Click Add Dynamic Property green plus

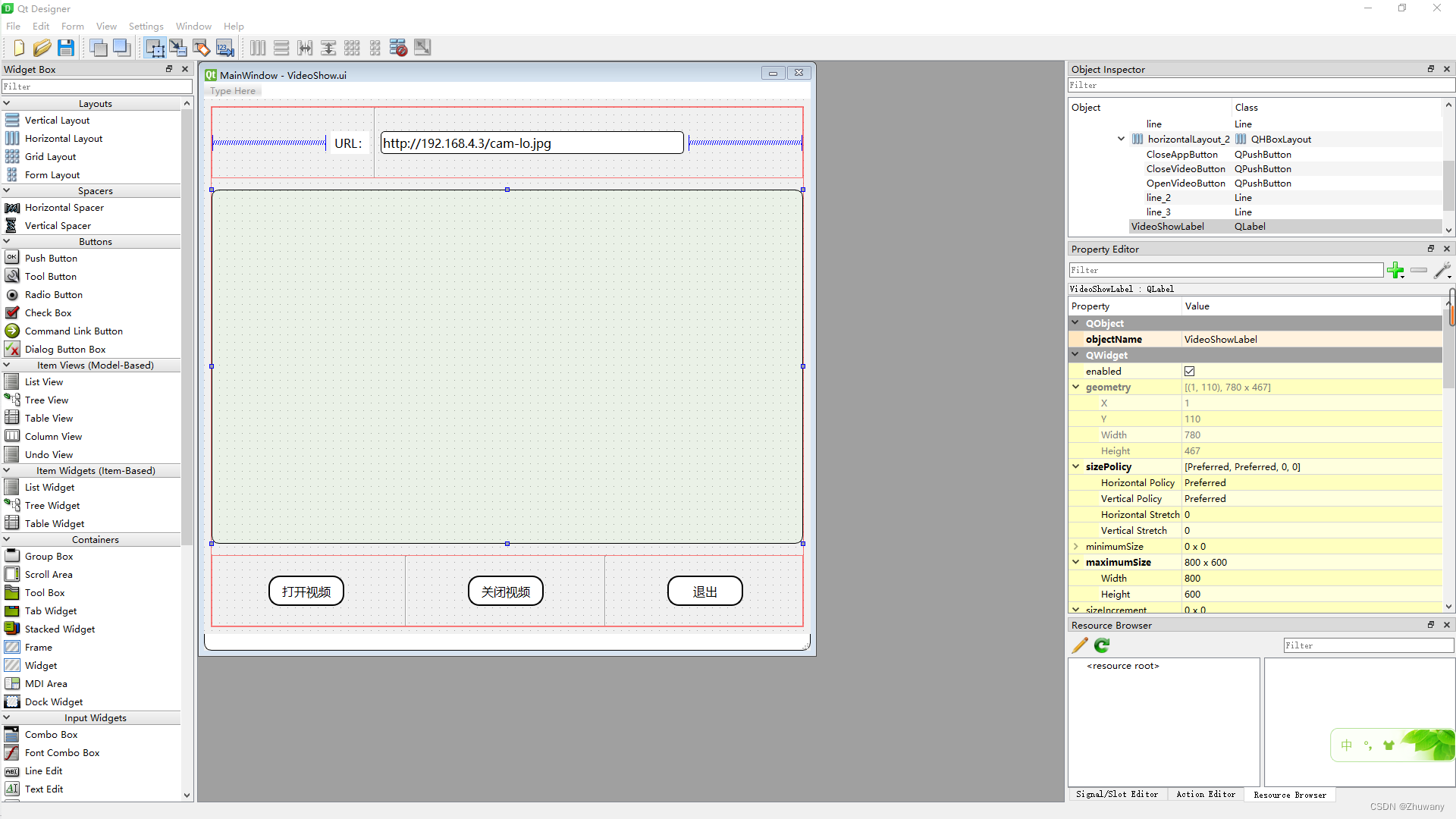[1395, 270]
